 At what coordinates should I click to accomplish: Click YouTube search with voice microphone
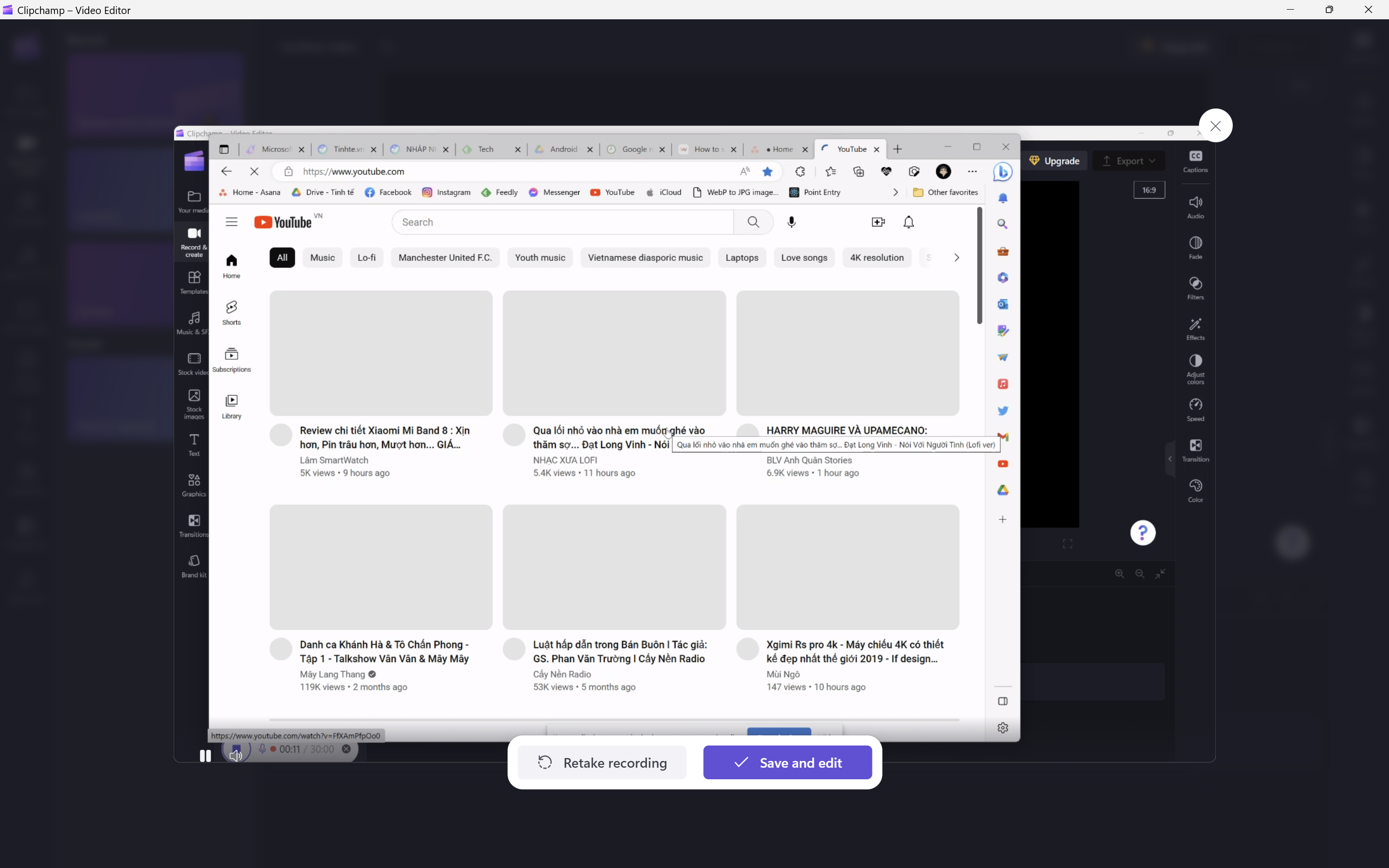pyautogui.click(x=791, y=222)
